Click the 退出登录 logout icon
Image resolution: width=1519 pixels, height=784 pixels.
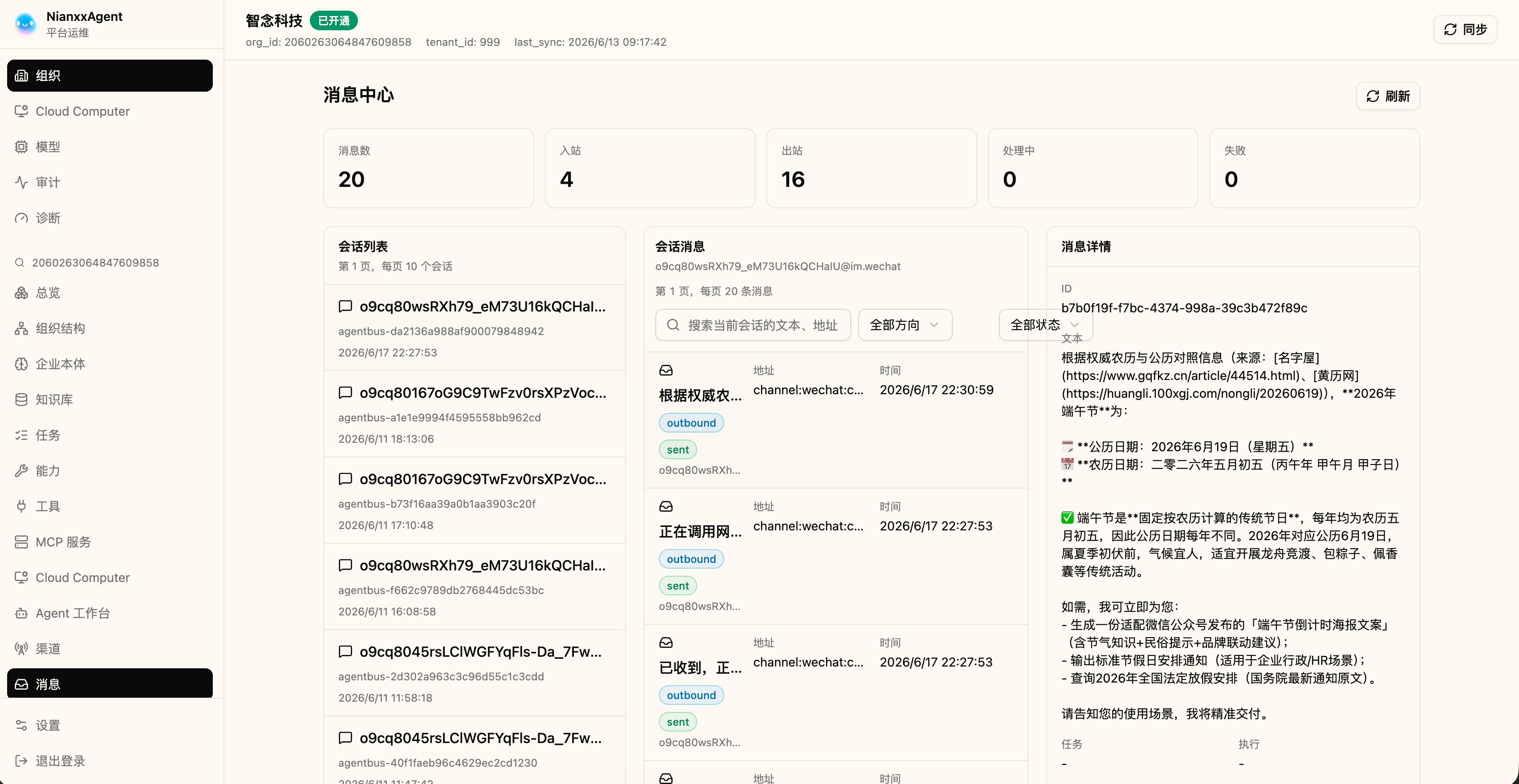click(x=21, y=761)
